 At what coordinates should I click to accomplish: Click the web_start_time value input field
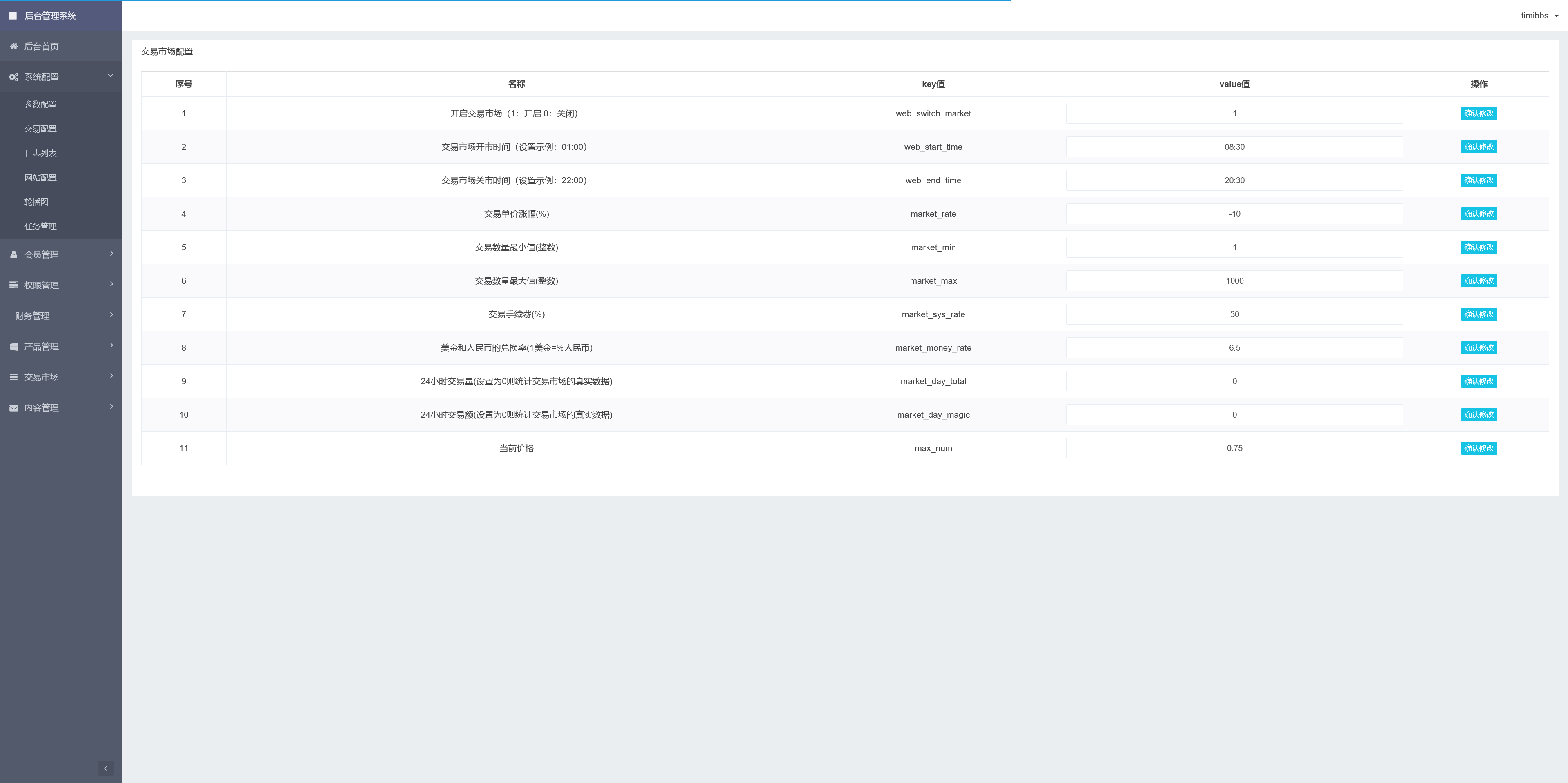(1234, 147)
